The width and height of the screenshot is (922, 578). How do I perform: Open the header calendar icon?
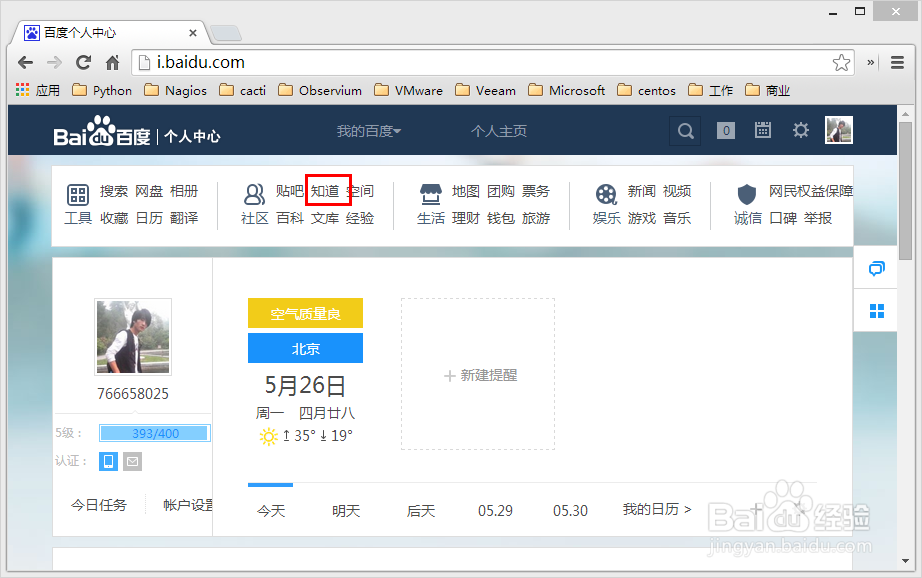[763, 130]
